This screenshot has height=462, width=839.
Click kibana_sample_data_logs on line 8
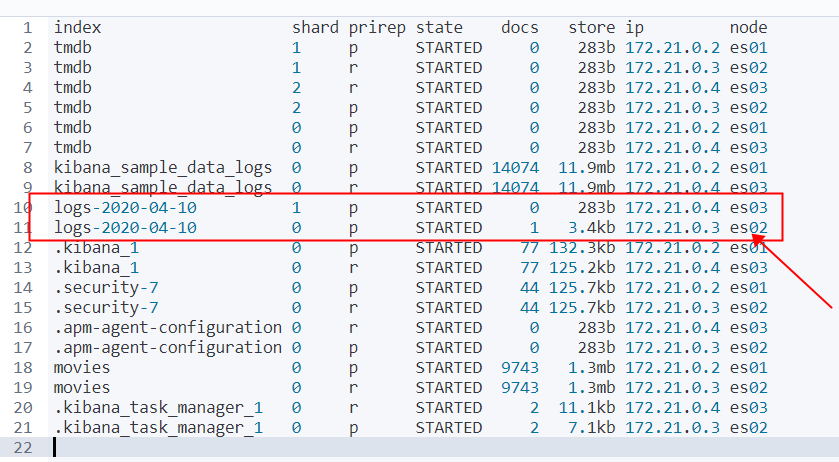coord(163,168)
